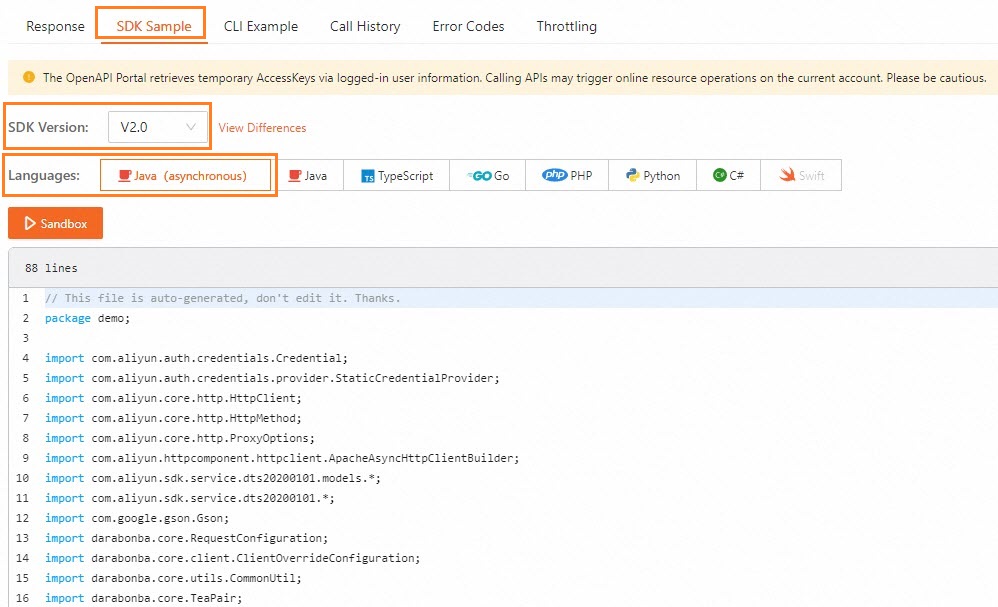Viewport: 998px width, 607px height.
Task: Click the TeaPair import line
Action: coord(143,598)
